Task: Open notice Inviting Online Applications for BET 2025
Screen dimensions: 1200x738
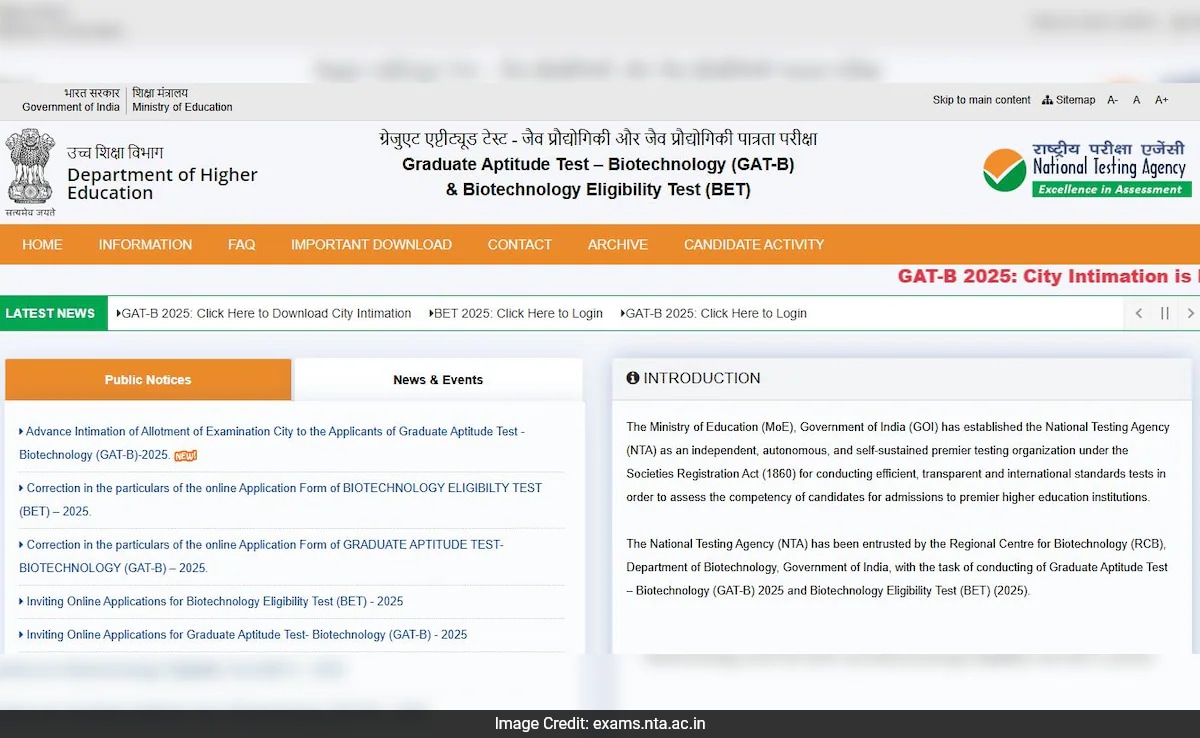Action: pos(214,601)
